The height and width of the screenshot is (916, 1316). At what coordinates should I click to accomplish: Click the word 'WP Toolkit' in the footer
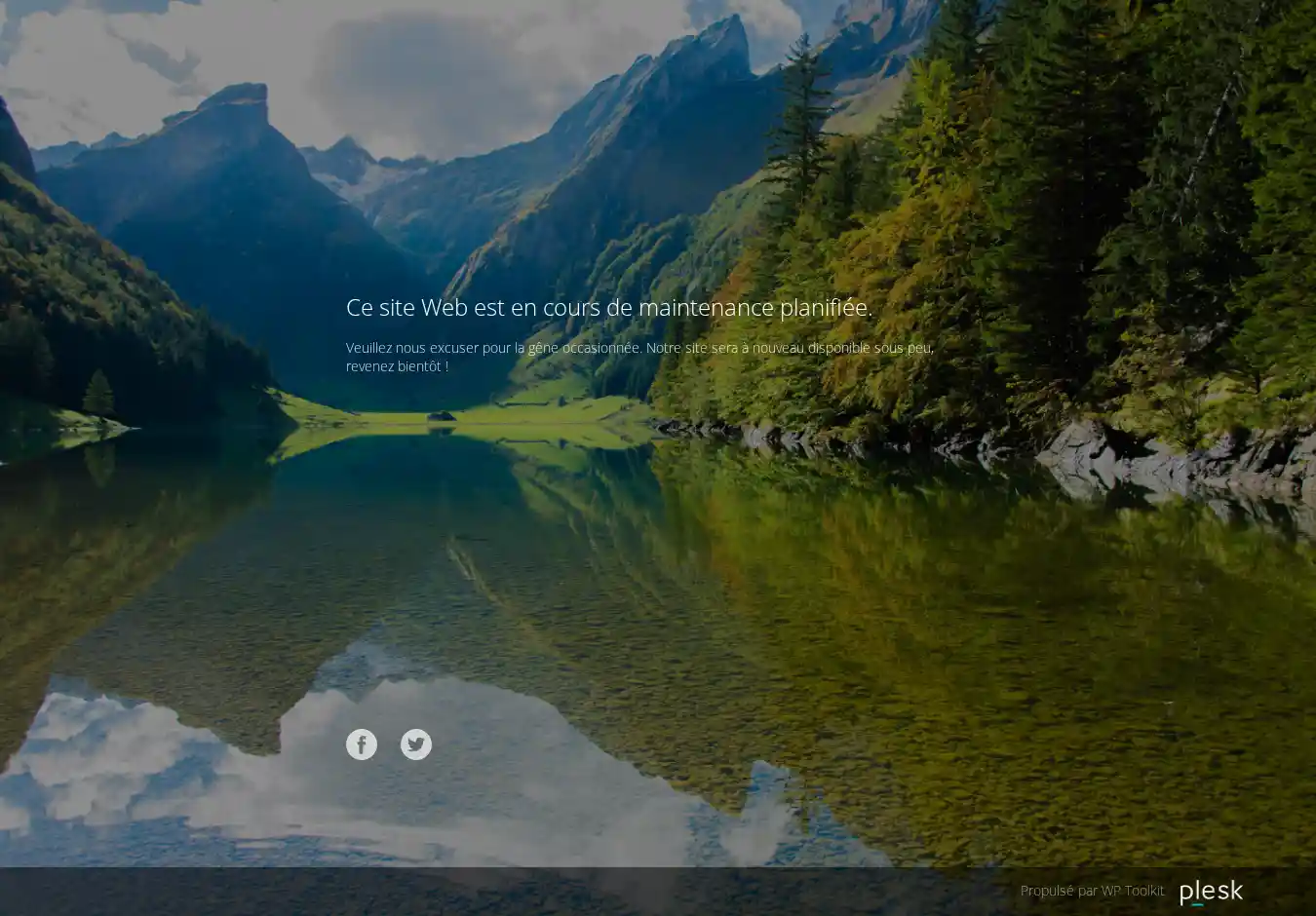[x=1132, y=891]
